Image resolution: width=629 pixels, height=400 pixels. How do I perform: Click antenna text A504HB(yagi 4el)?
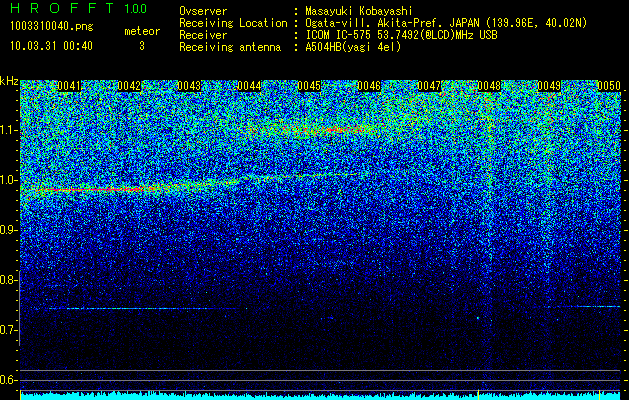tap(353, 47)
